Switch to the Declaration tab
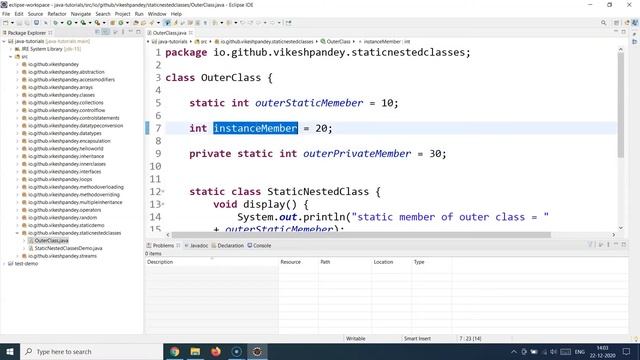 point(227,245)
